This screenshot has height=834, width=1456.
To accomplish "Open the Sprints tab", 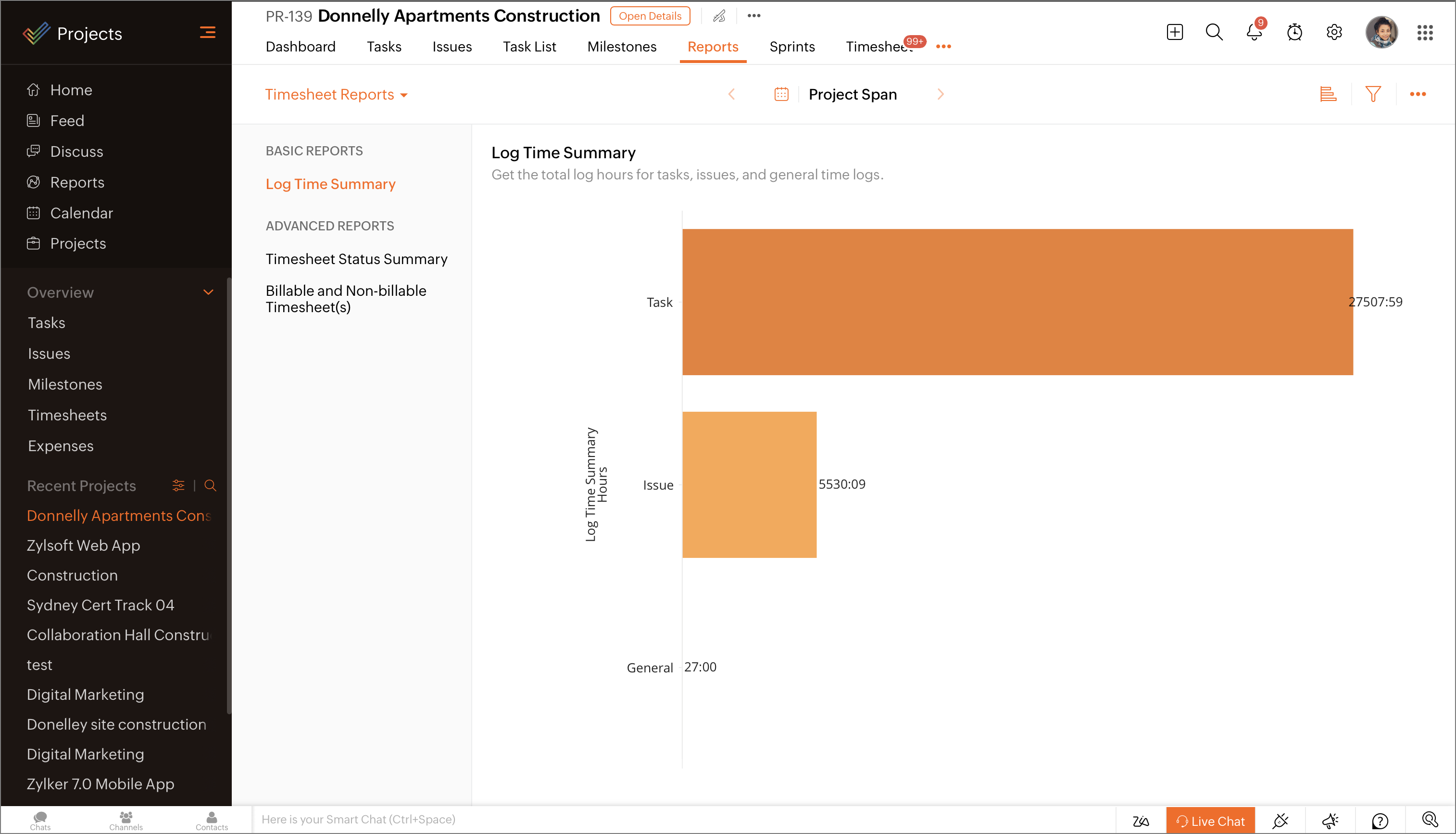I will coord(791,46).
